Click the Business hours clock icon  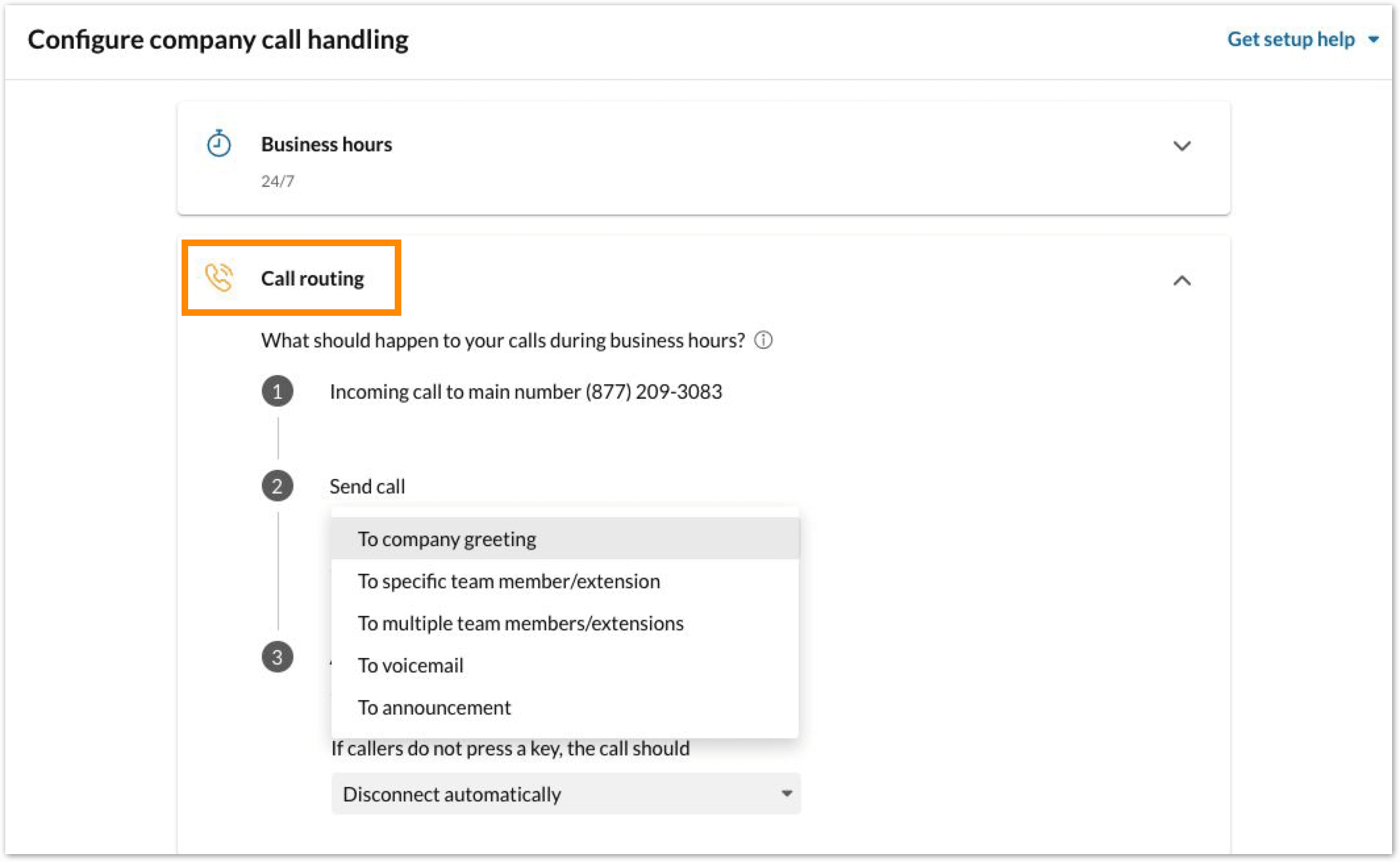pos(218,144)
